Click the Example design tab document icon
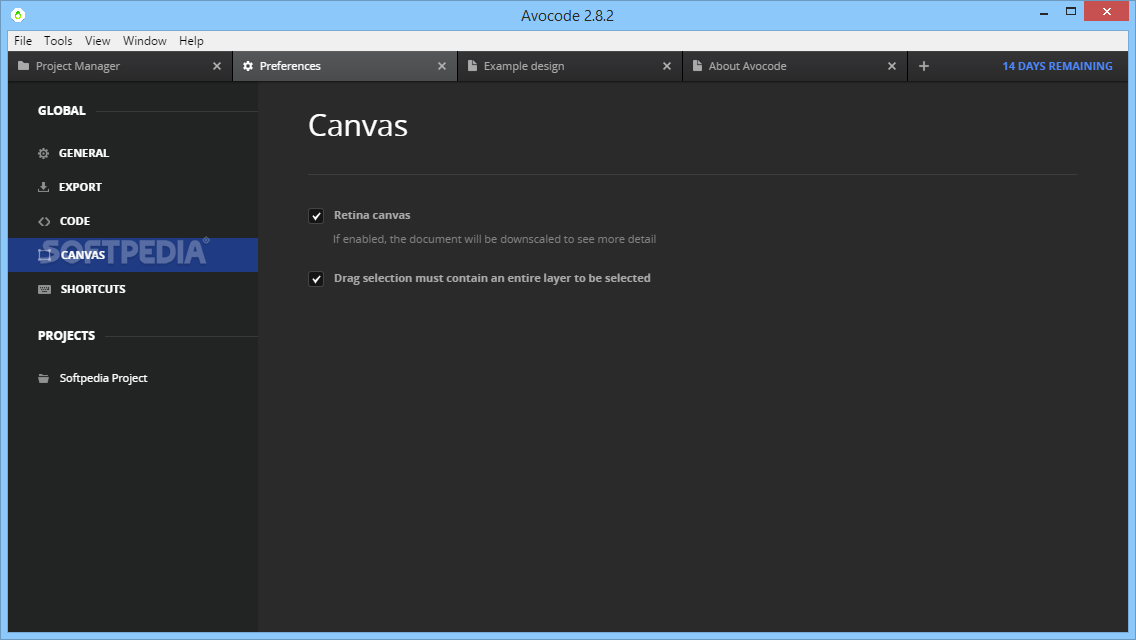Viewport: 1136px width, 640px height. coord(472,66)
